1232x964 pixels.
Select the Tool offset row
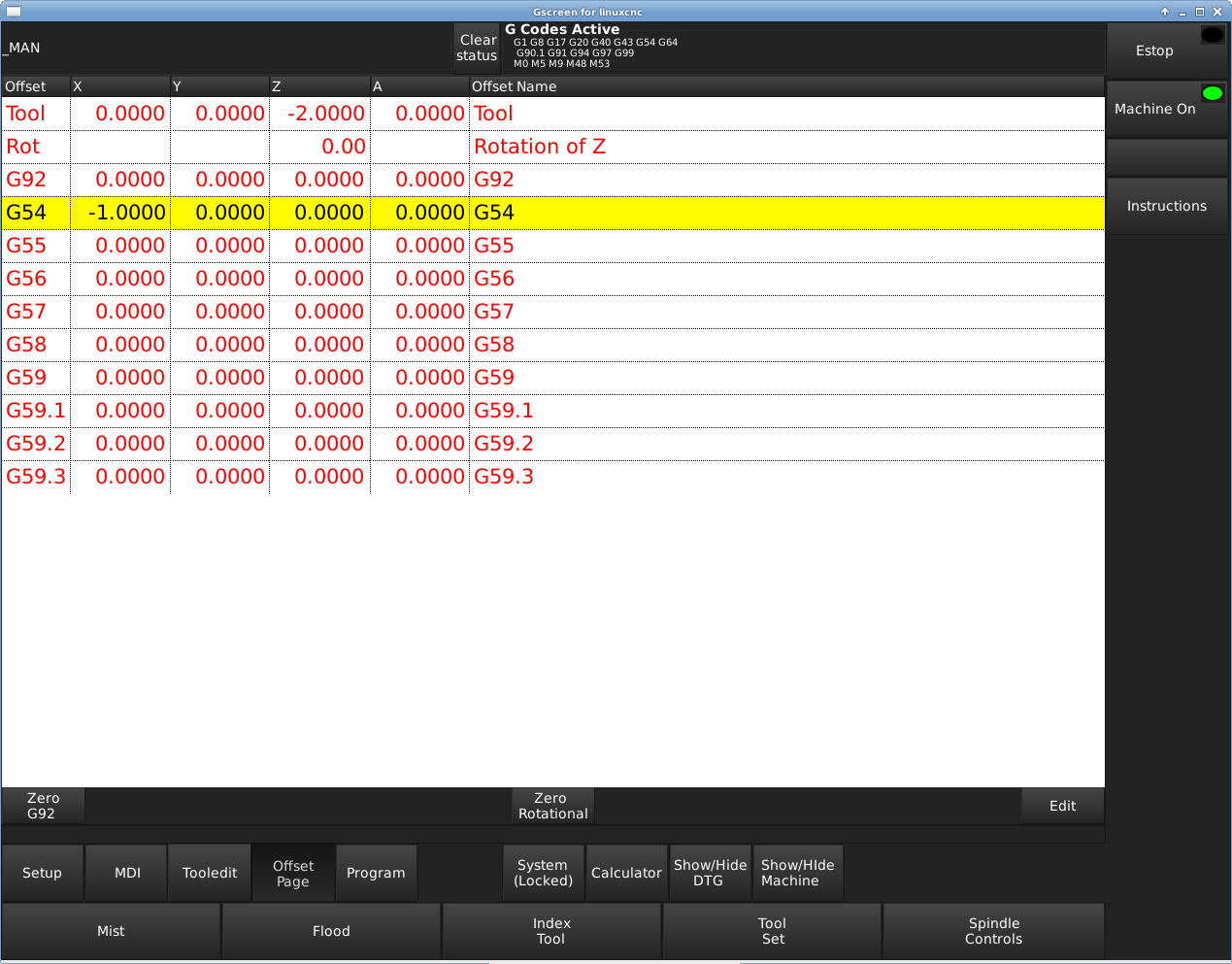(552, 114)
